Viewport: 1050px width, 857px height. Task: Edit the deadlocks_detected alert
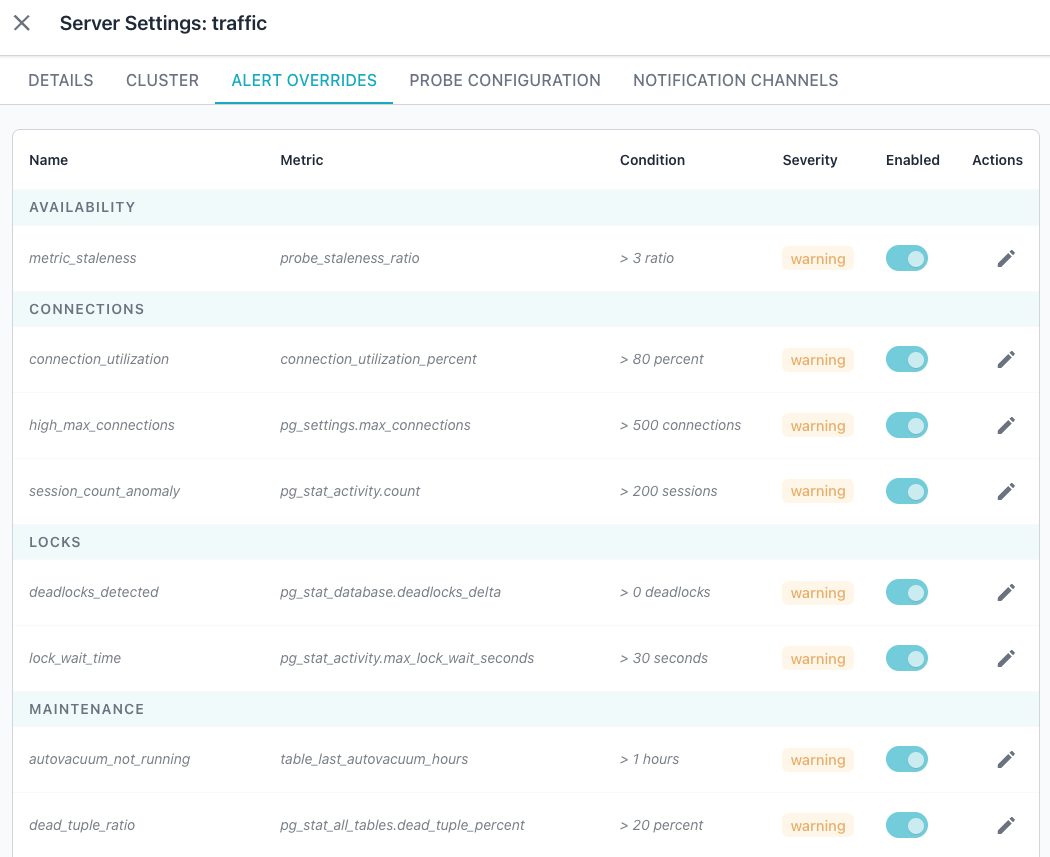1006,593
